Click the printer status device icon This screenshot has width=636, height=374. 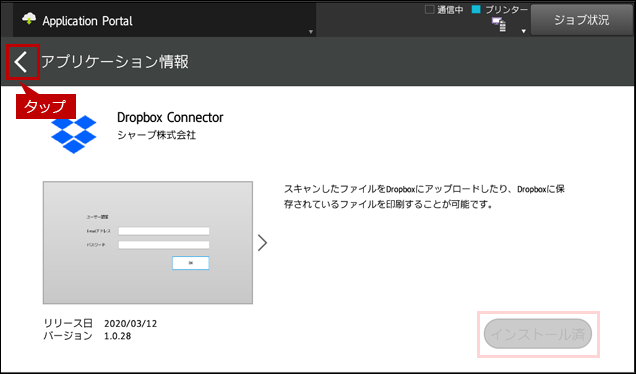coord(499,25)
